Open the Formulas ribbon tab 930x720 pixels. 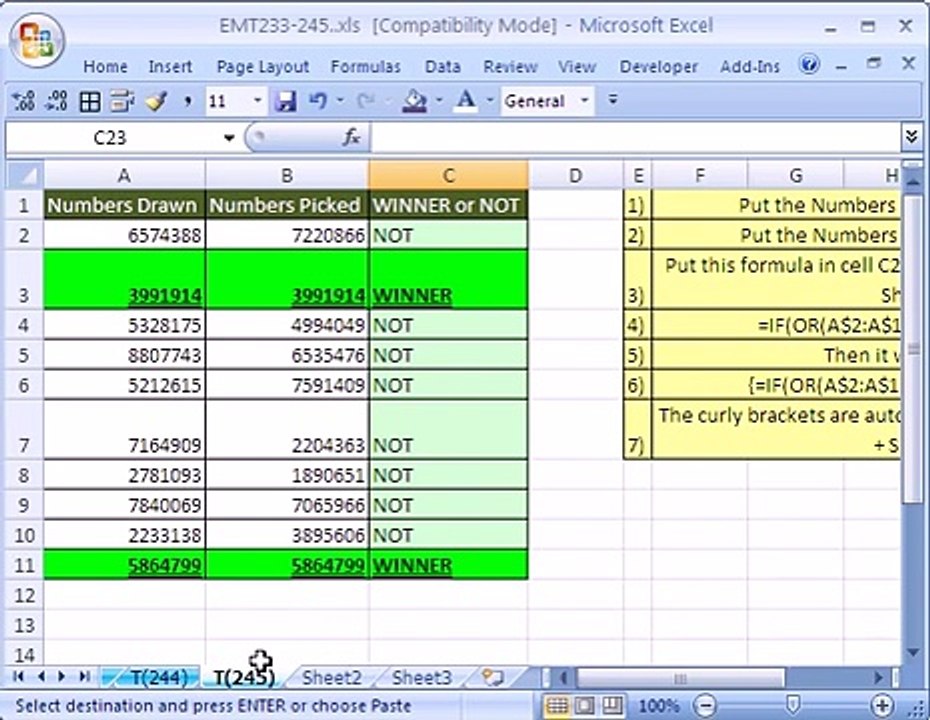point(365,66)
